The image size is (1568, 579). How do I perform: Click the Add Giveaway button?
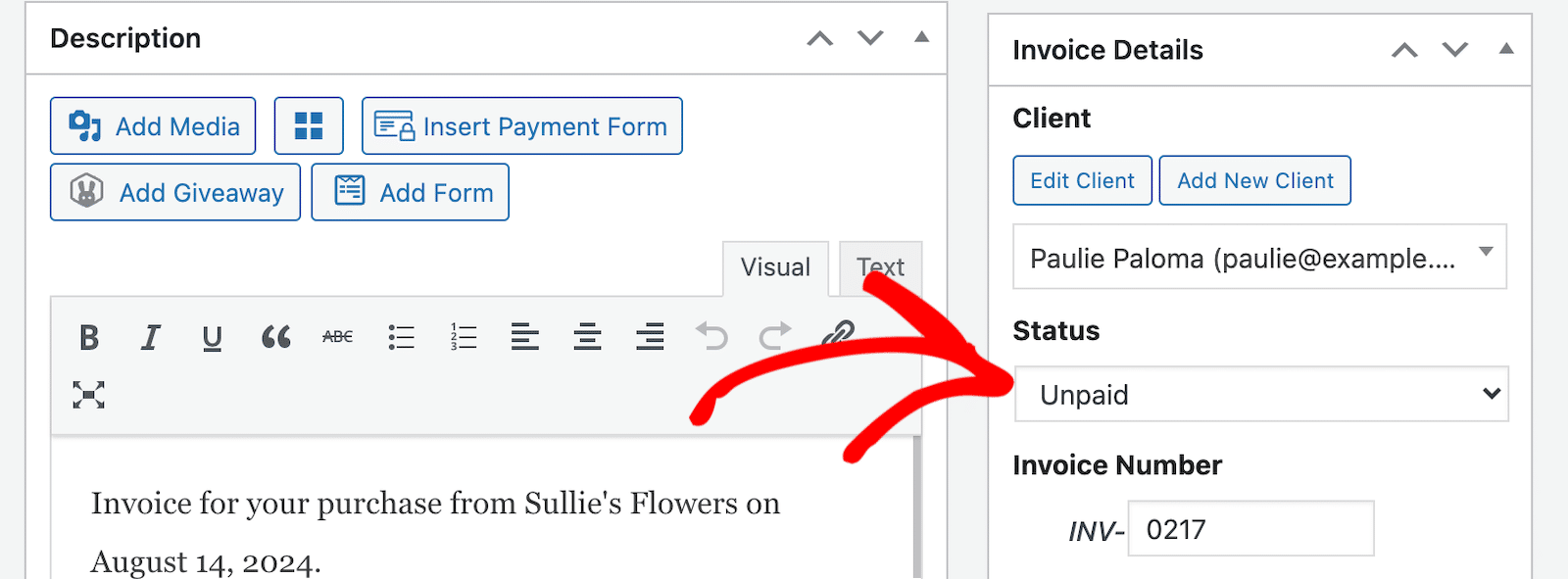pos(175,192)
